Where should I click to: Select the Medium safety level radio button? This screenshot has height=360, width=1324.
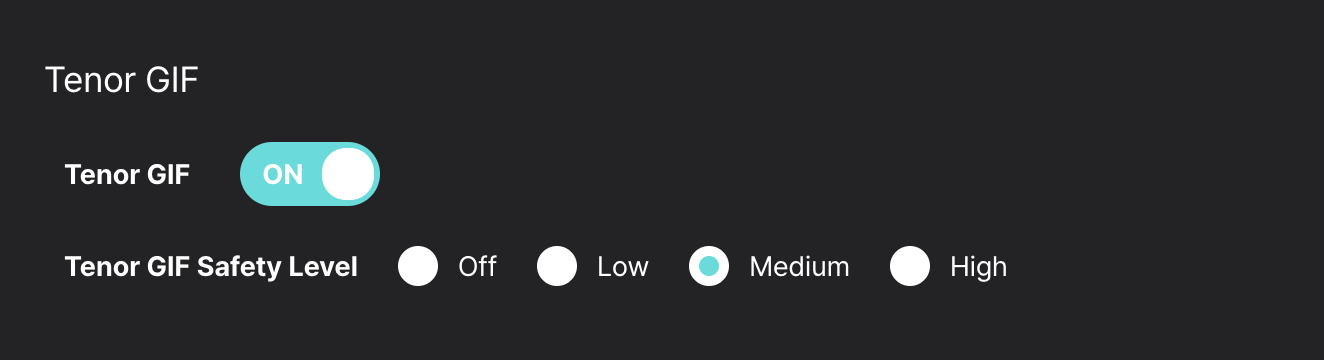tap(709, 266)
